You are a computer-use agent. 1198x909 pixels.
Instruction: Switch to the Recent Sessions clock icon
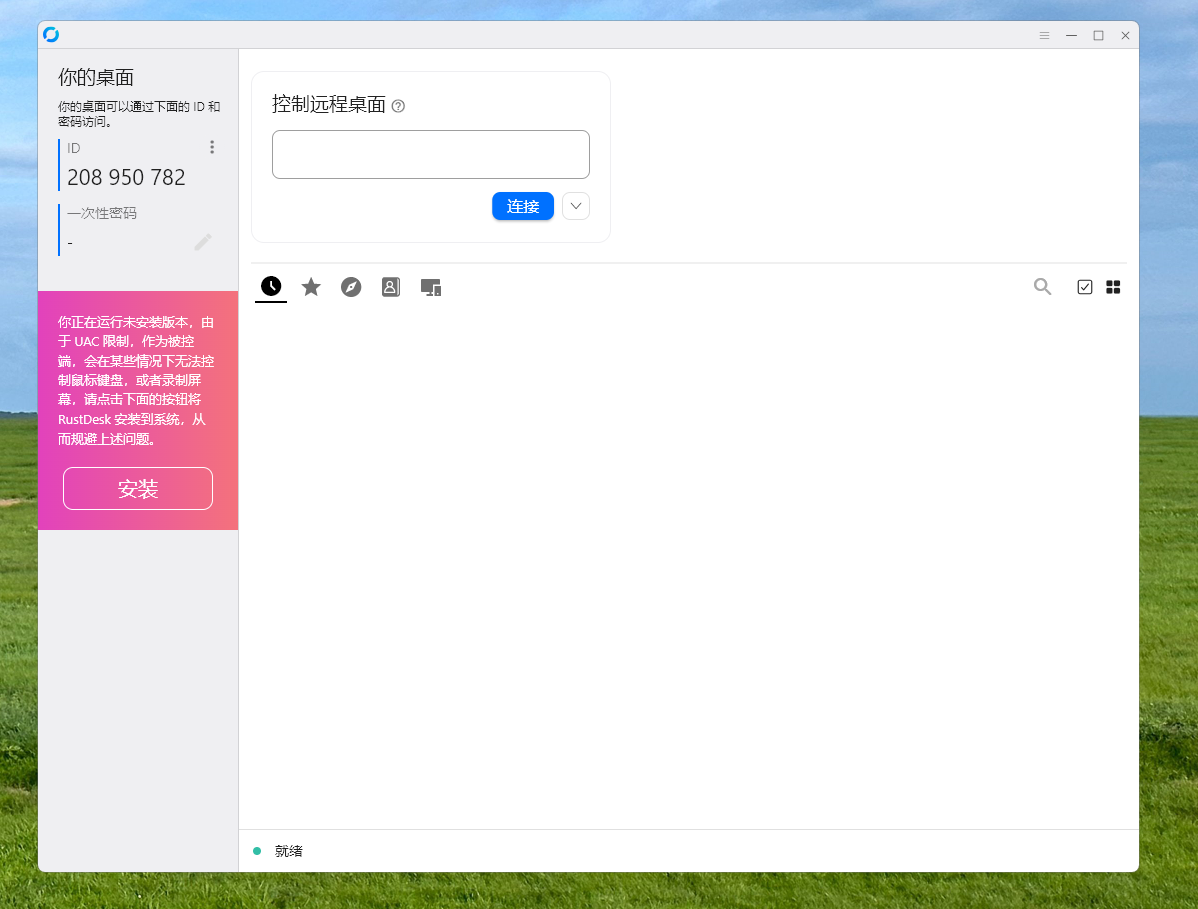pyautogui.click(x=270, y=287)
